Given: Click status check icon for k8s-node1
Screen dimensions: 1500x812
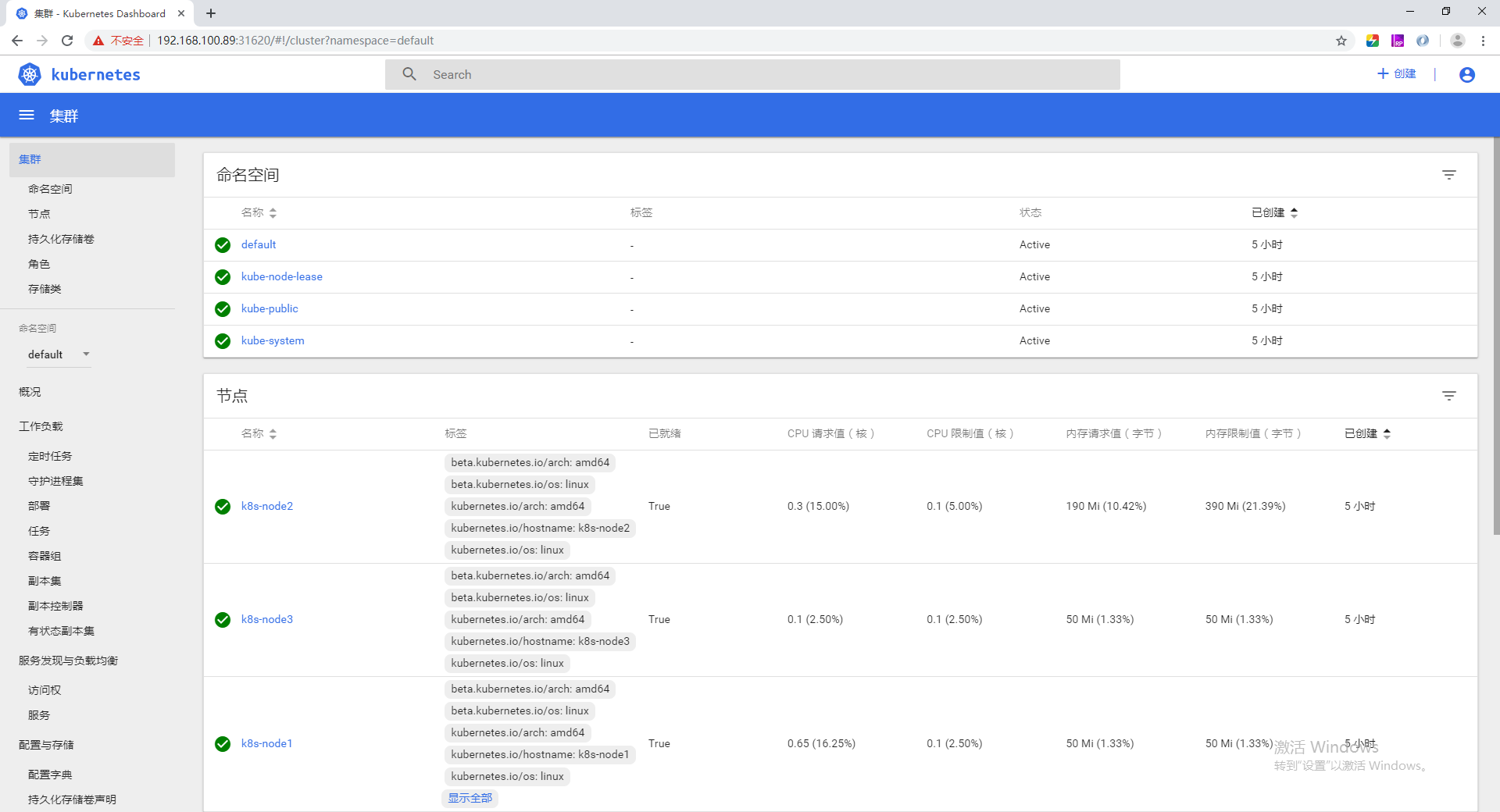Looking at the screenshot, I should [x=223, y=744].
